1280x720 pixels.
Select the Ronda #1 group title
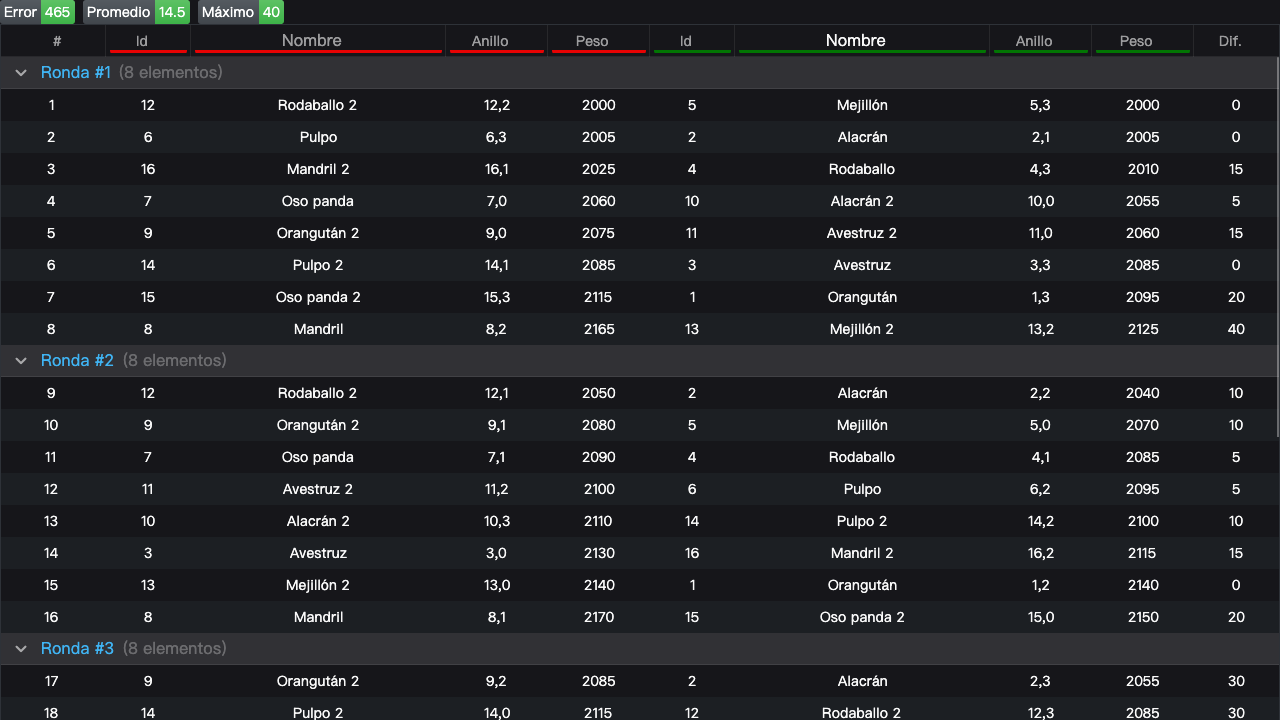[76, 73]
